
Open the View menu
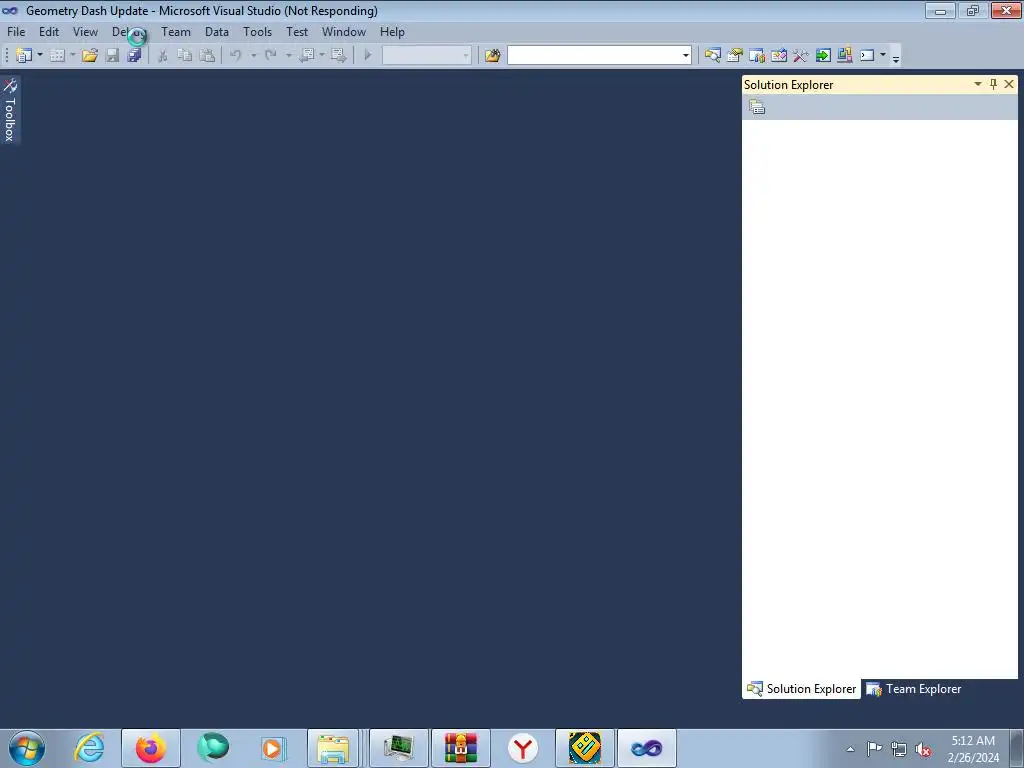(x=86, y=32)
